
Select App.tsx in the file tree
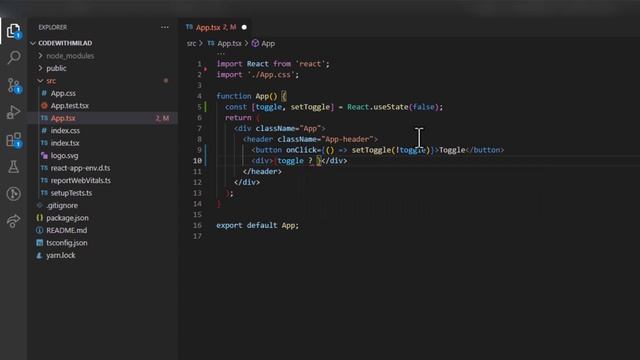pos(63,118)
